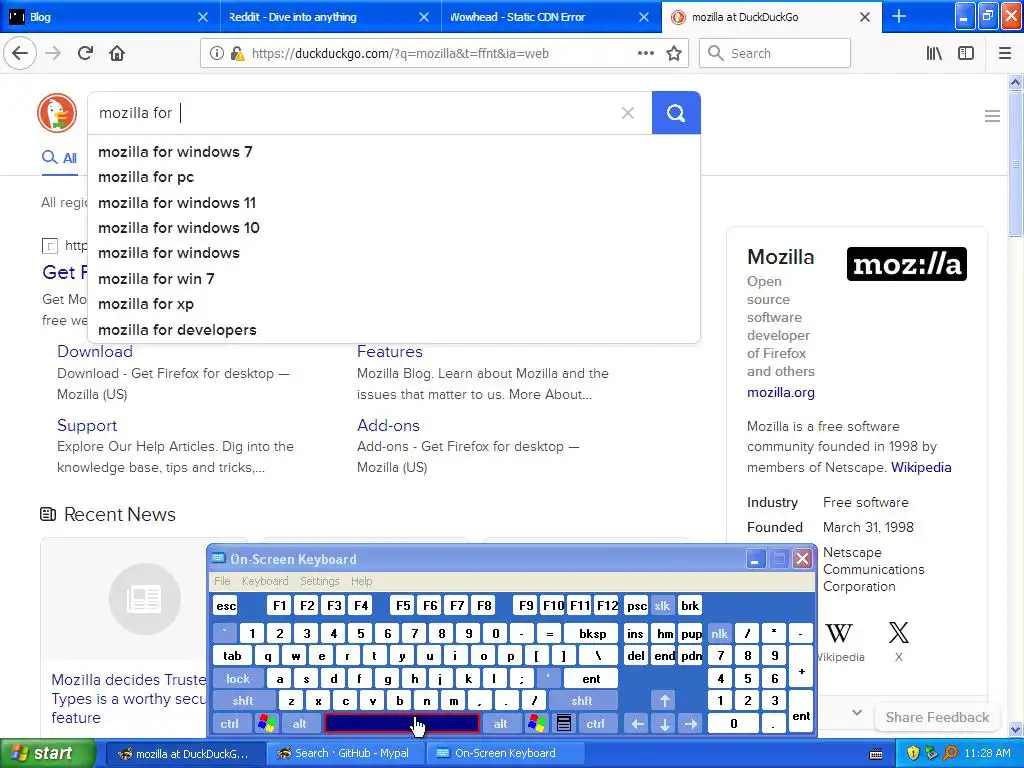Open the Add-ons sitelink

click(388, 425)
